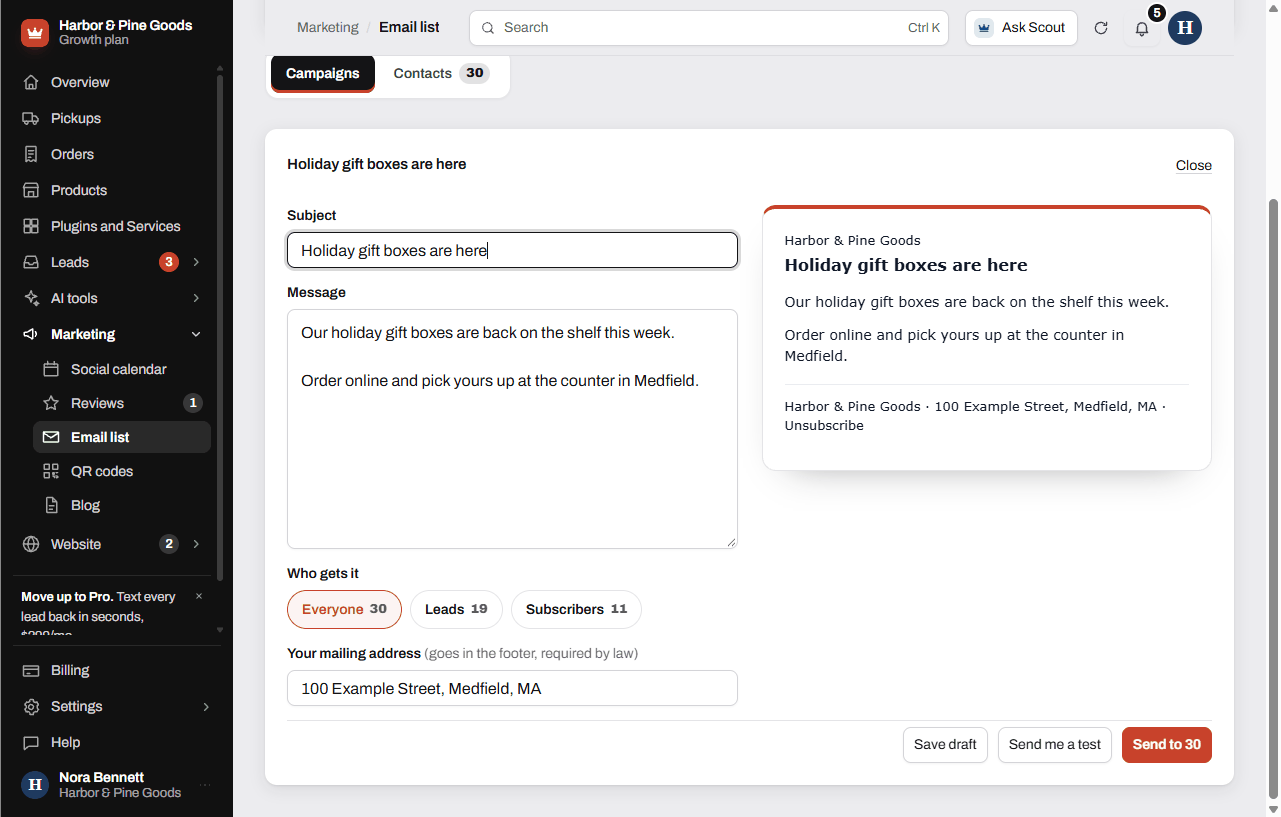1281x817 pixels.
Task: Select the Leads 19 audience
Action: [456, 609]
